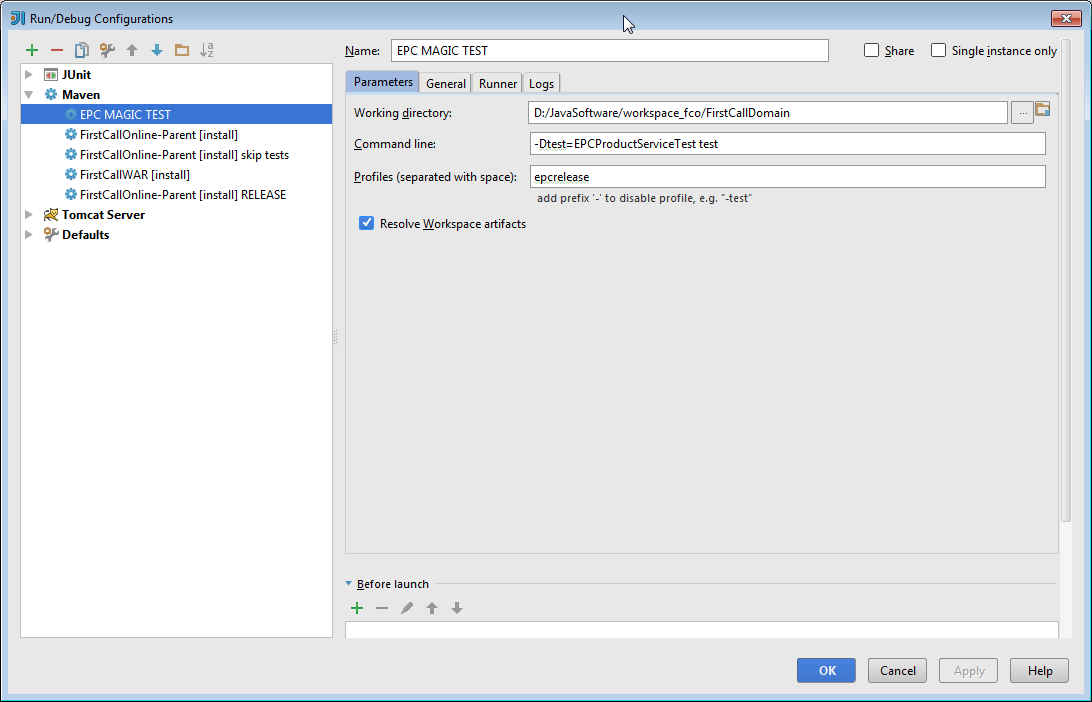Enable the Share checkbox
The image size is (1092, 702).
point(872,50)
